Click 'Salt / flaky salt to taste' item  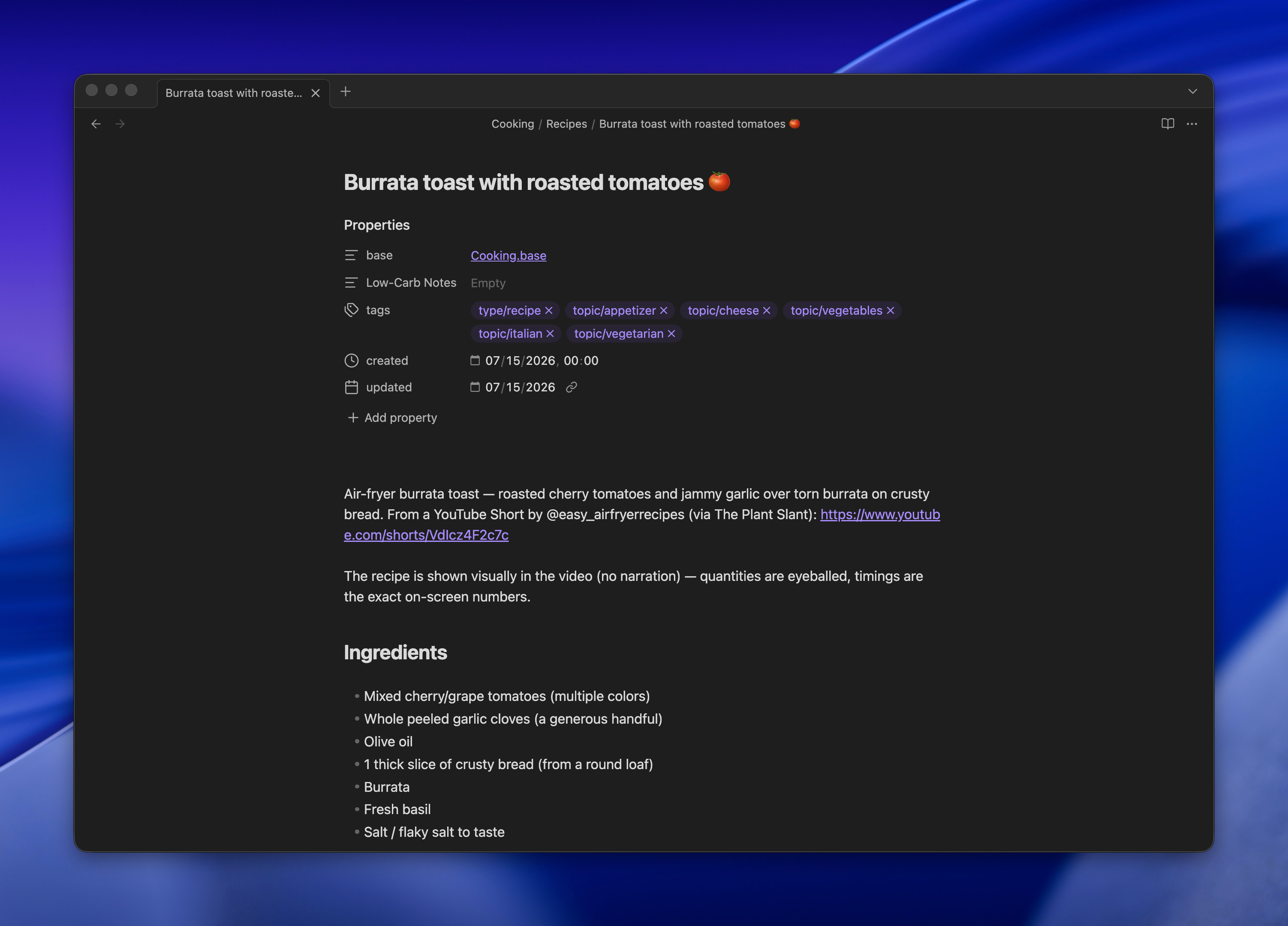pos(434,832)
